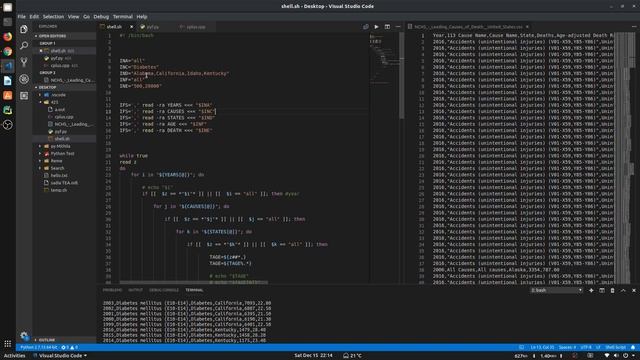Launch Firefox from the Ubuntu dock
The width and height of the screenshot is (640, 360).
coord(7,37)
